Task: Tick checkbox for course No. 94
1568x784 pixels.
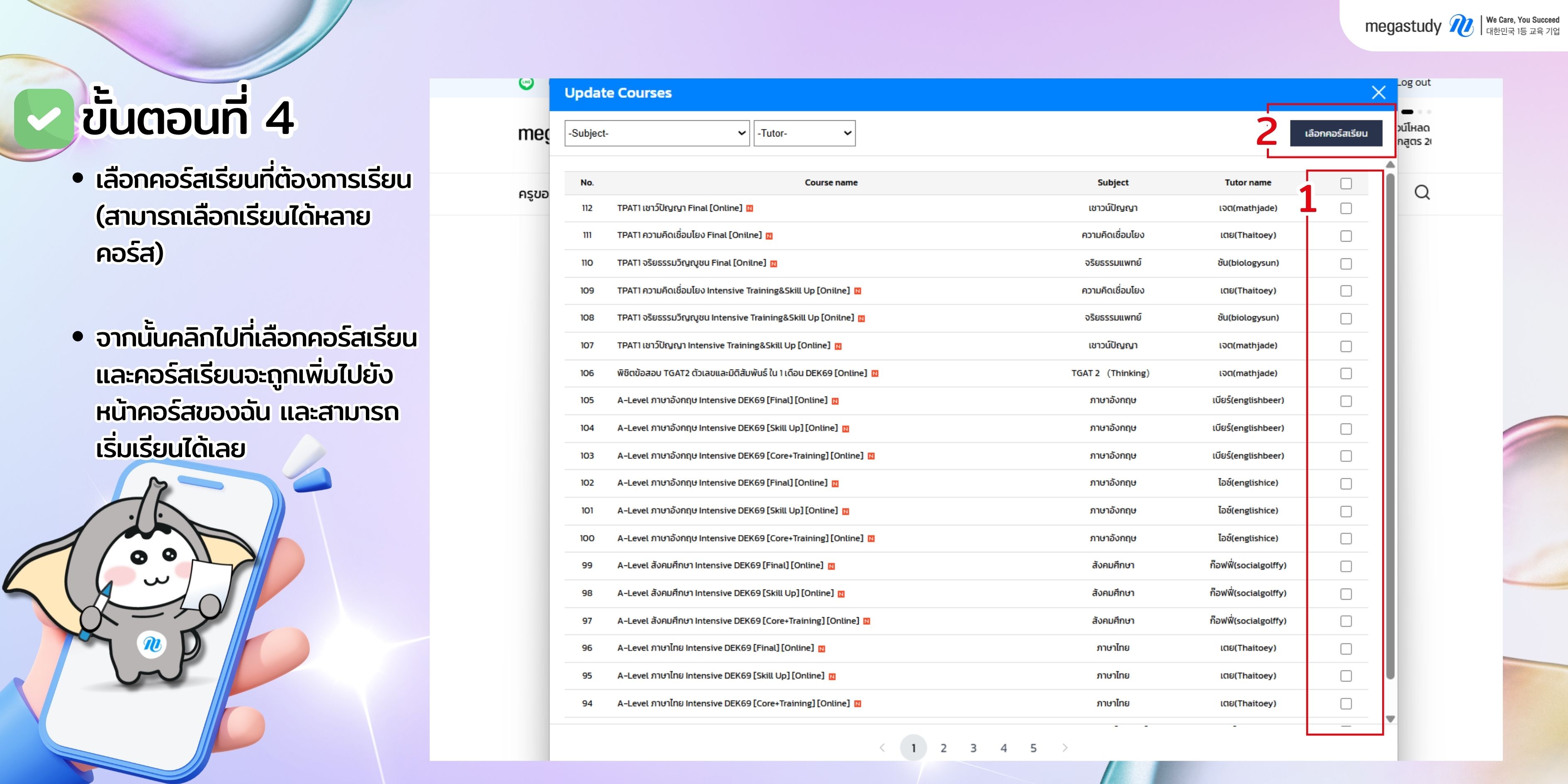Action: coord(1346,704)
